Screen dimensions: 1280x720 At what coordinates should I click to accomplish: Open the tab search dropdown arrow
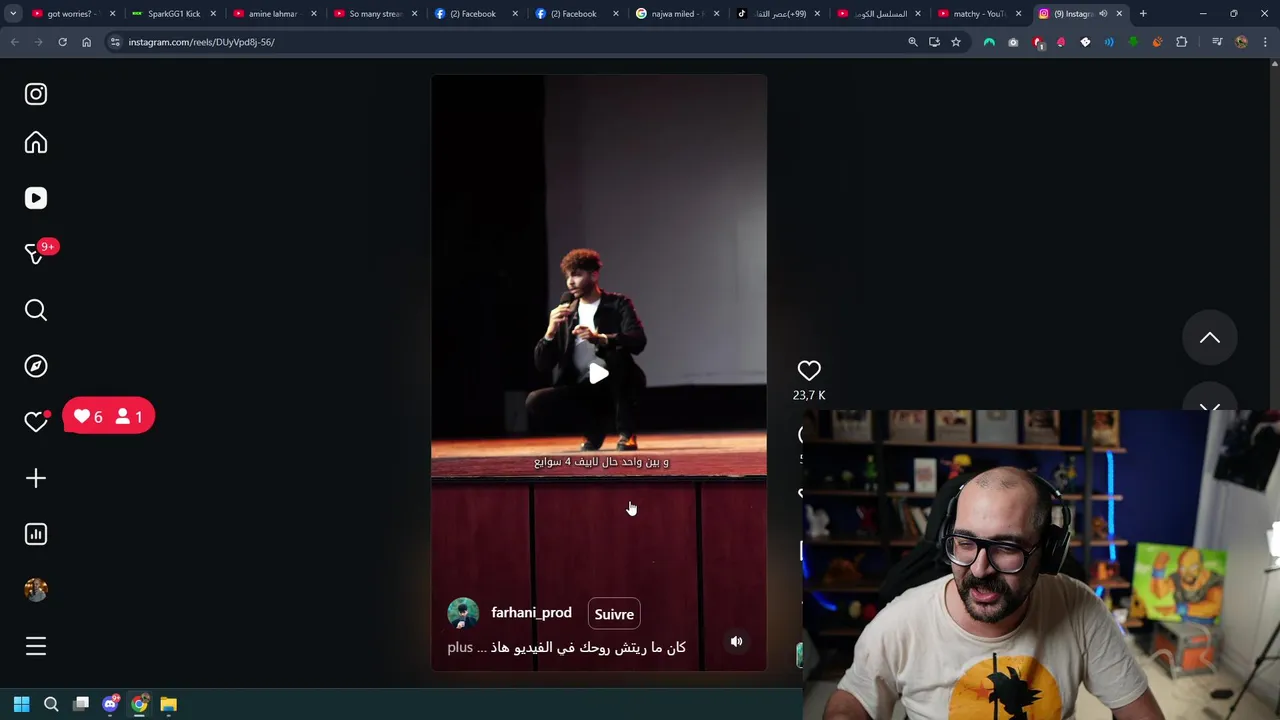13,14
